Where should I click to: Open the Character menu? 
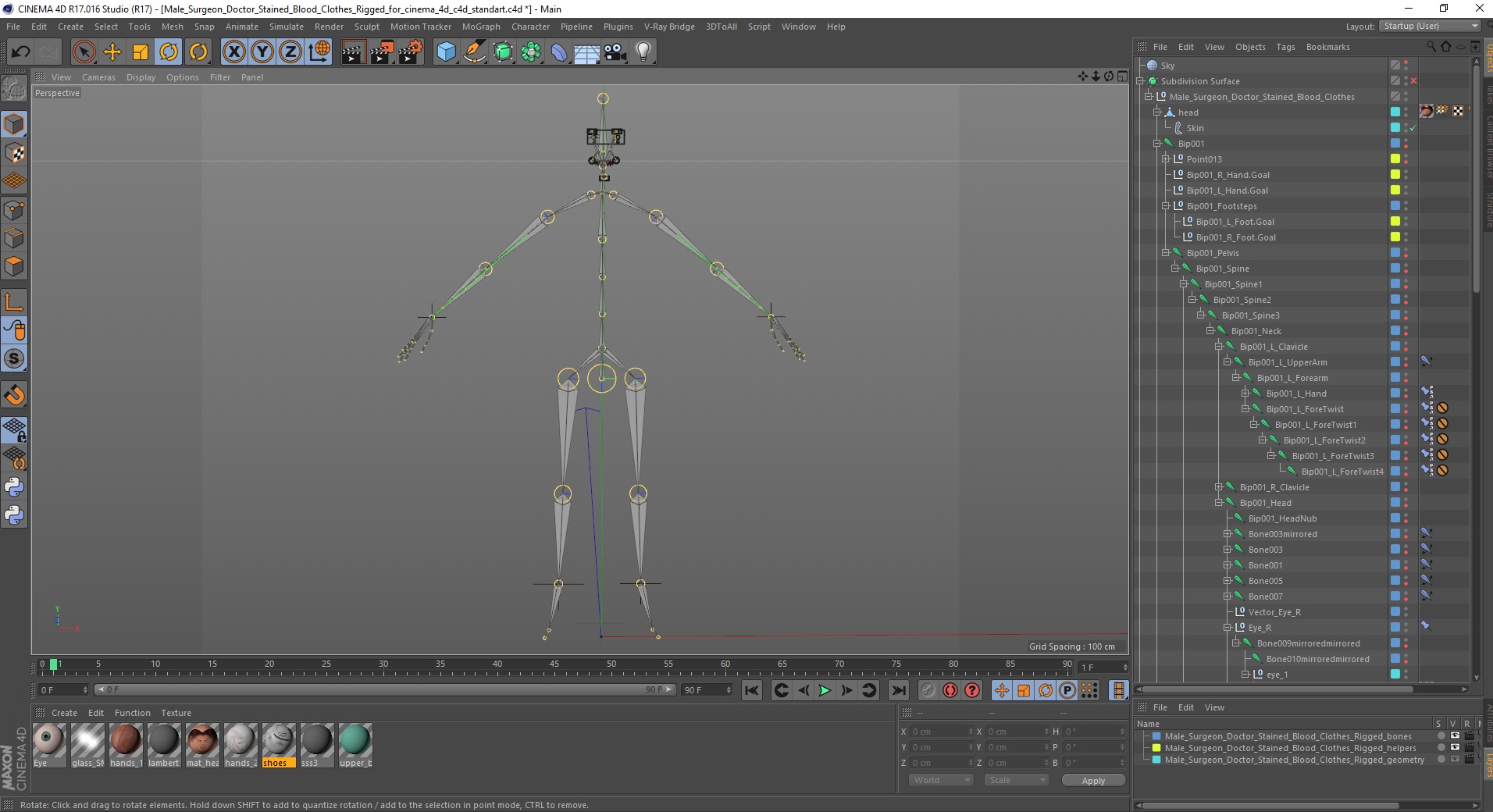(x=531, y=27)
